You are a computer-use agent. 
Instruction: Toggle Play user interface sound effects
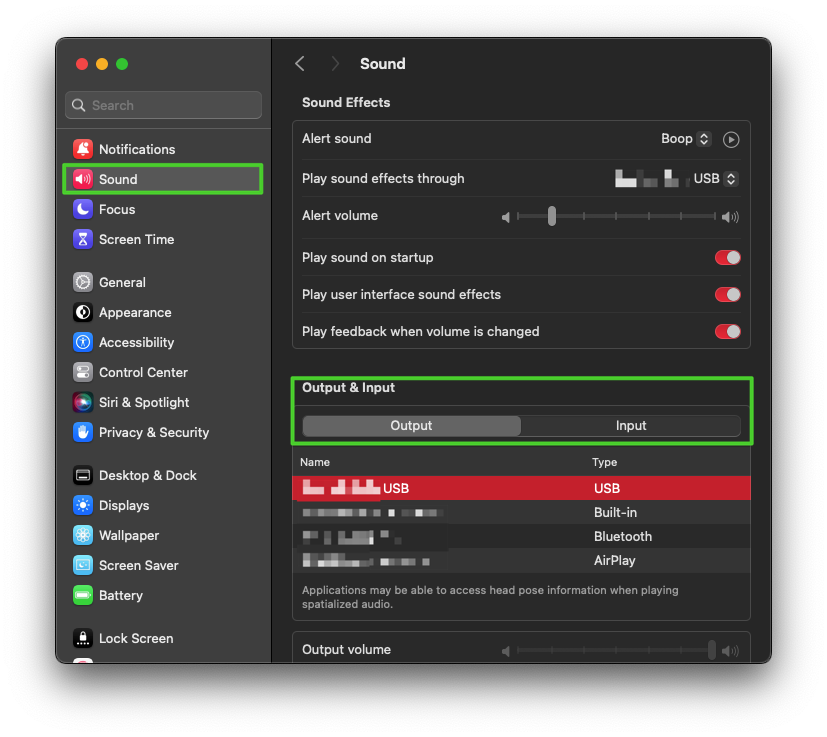pos(727,295)
